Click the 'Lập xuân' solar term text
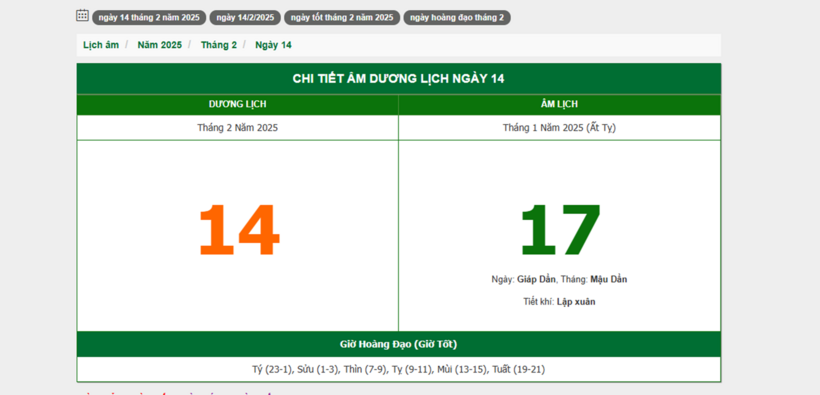 click(576, 302)
